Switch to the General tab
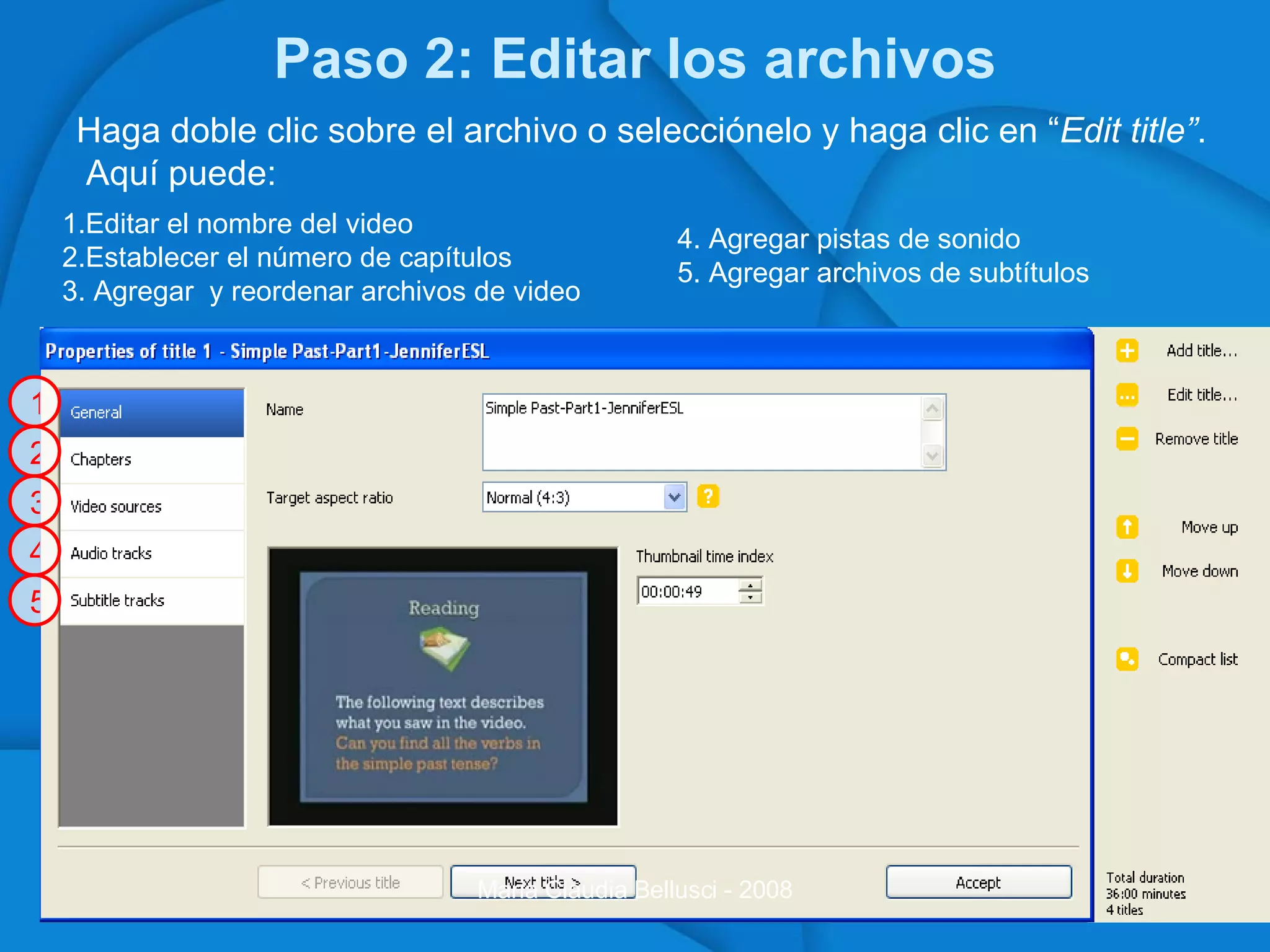Image resolution: width=1270 pixels, height=952 pixels. [152, 413]
